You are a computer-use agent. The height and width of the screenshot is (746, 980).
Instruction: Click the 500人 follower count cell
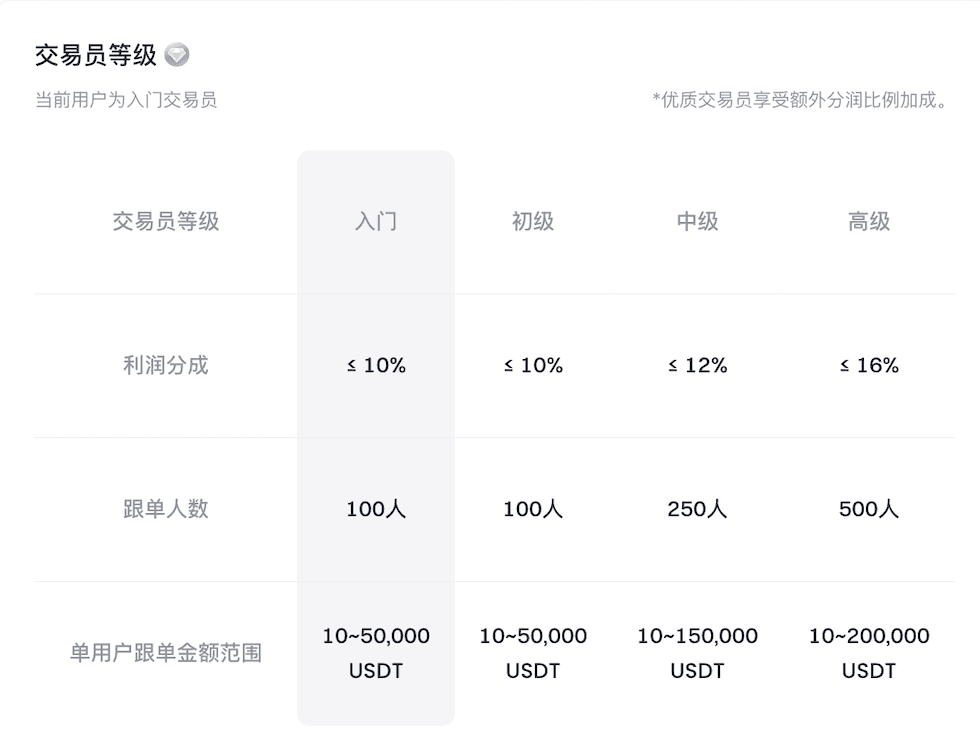coord(869,510)
